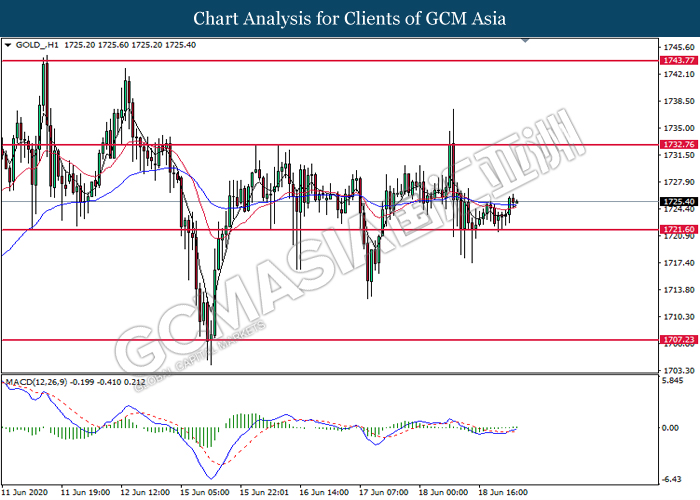Click the MACD values -0.199 -0.410 0.212
Screen dimensions: 700x500
[108, 382]
